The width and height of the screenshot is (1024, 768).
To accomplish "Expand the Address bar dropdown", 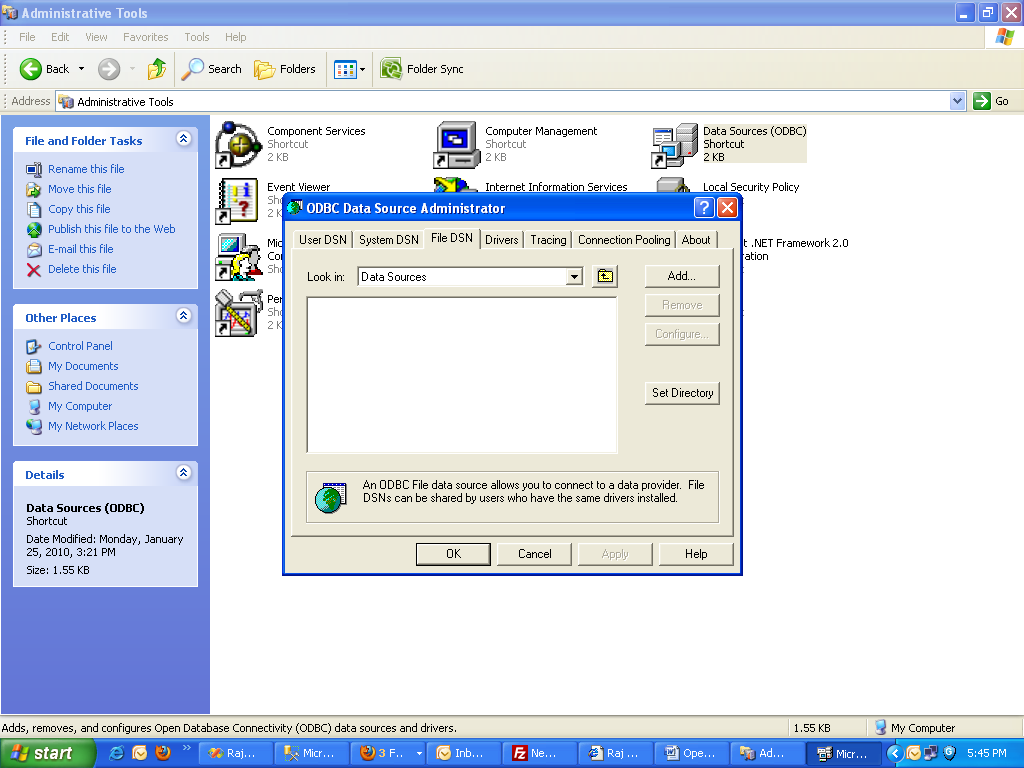I will tap(957, 101).
